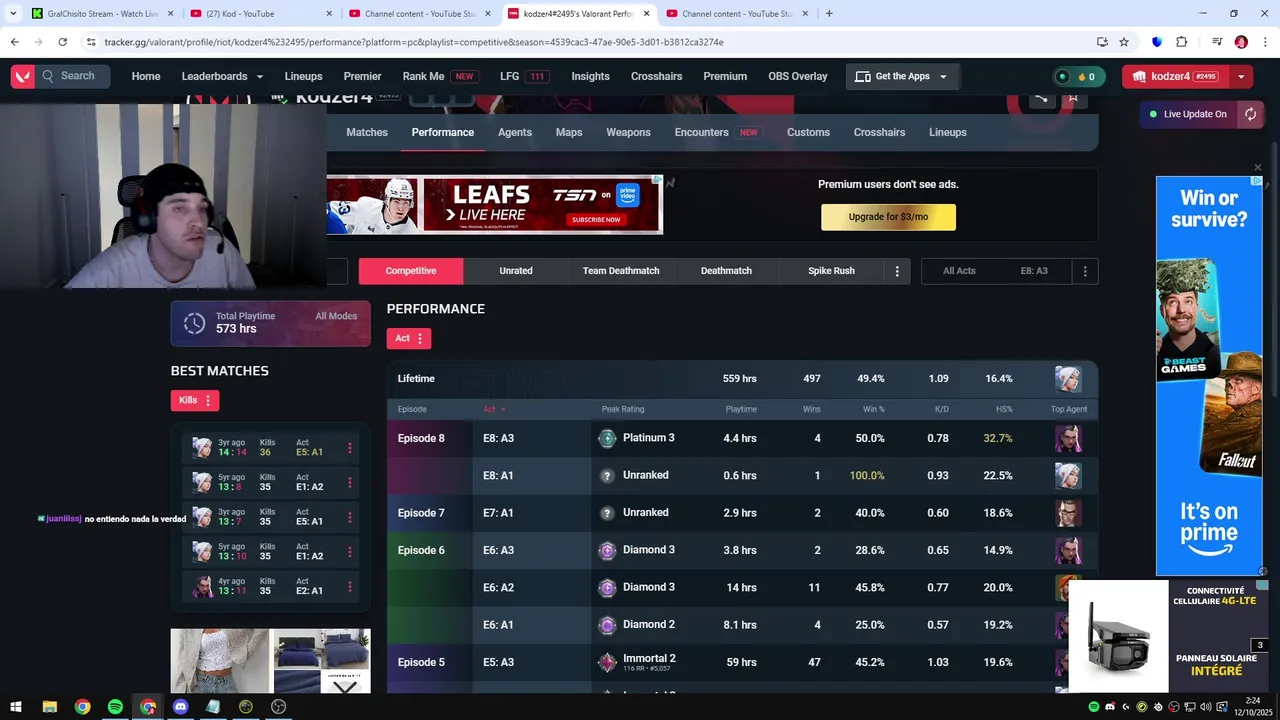1280x720 pixels.
Task: Click the Lifetime row top agent portrait
Action: [1068, 379]
